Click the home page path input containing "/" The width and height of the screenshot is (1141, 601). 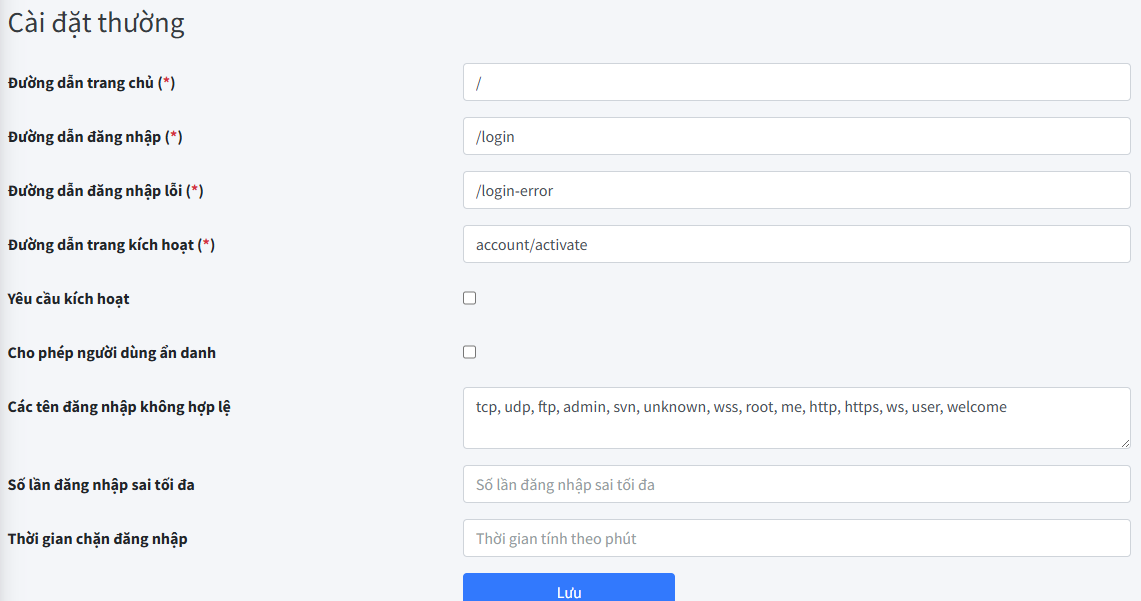click(796, 81)
